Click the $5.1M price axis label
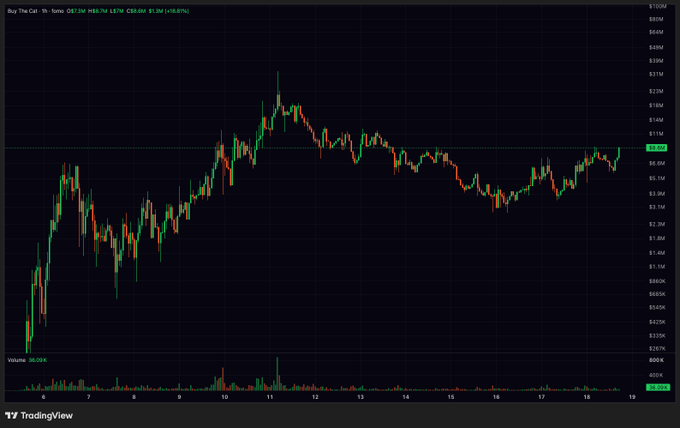The image size is (680, 428). (x=657, y=178)
